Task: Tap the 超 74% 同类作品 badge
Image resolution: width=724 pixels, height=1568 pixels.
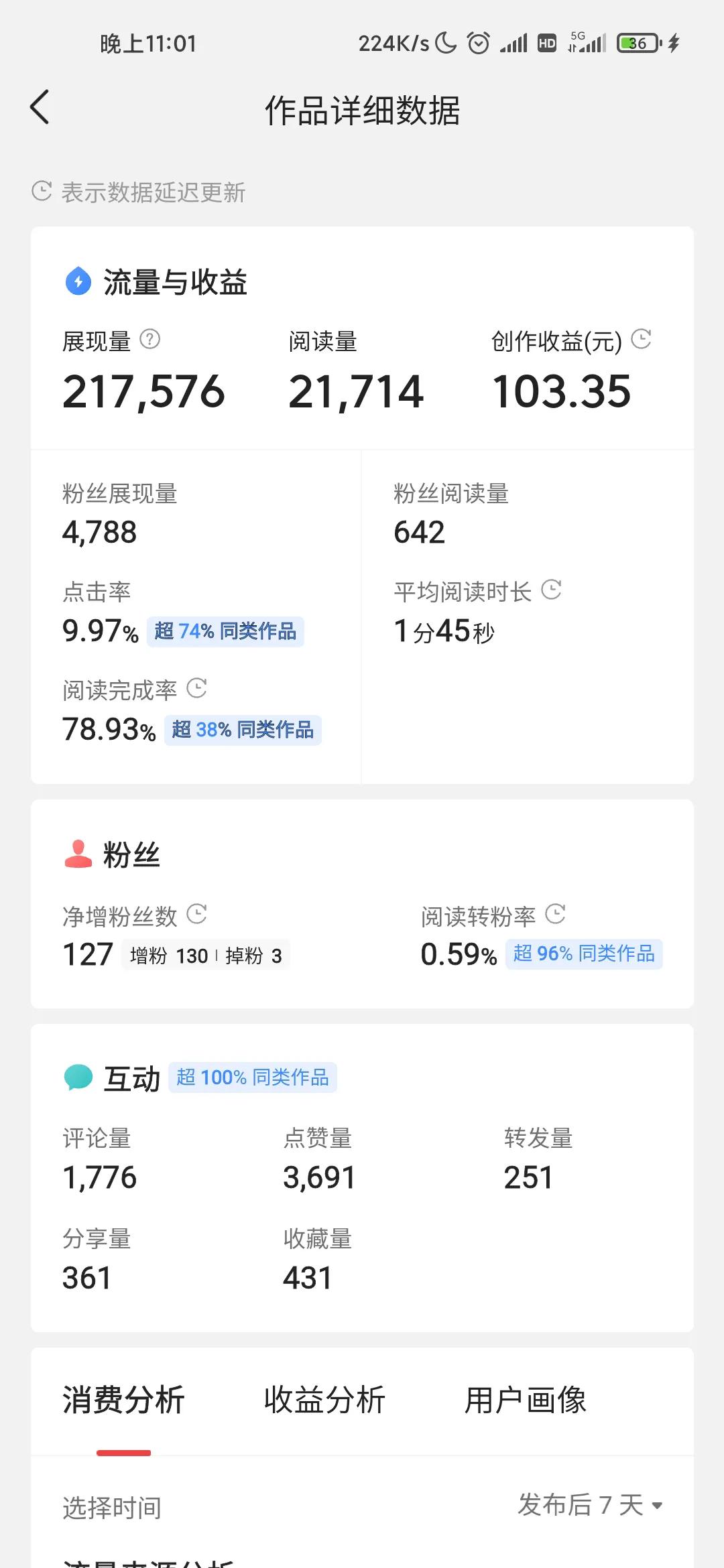Action: (225, 631)
